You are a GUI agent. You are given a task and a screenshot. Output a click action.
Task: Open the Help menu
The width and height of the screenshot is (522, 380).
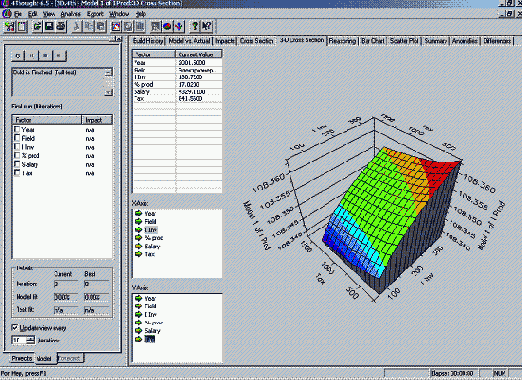coord(141,14)
